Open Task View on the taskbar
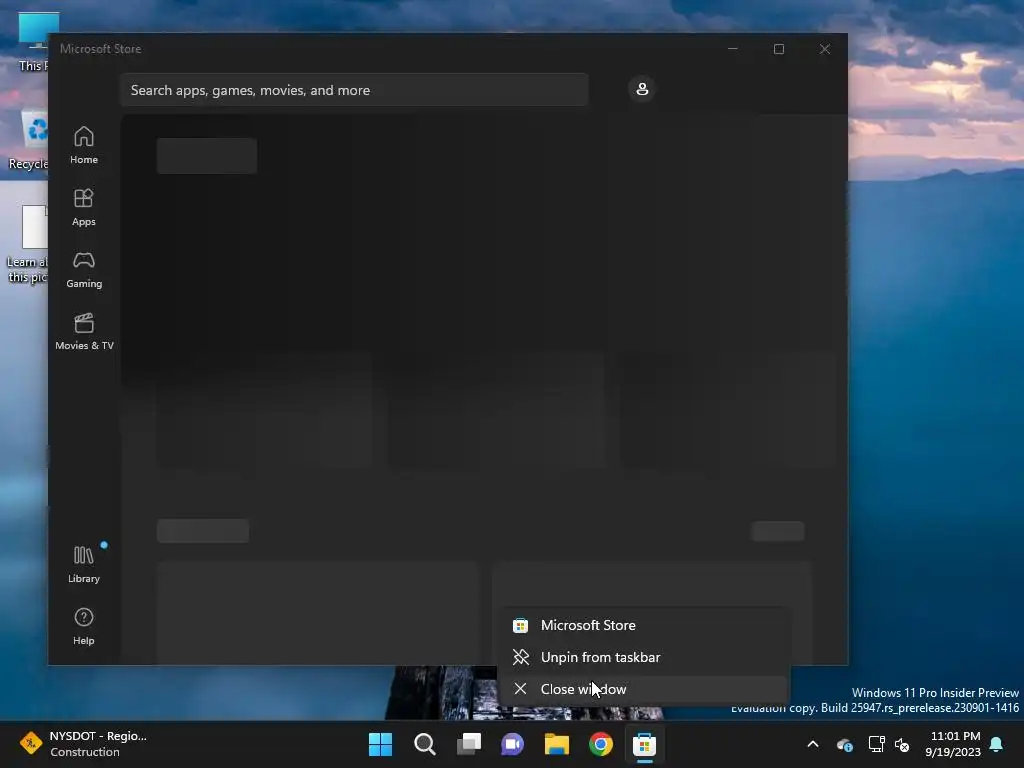The image size is (1024, 768). pyautogui.click(x=468, y=744)
